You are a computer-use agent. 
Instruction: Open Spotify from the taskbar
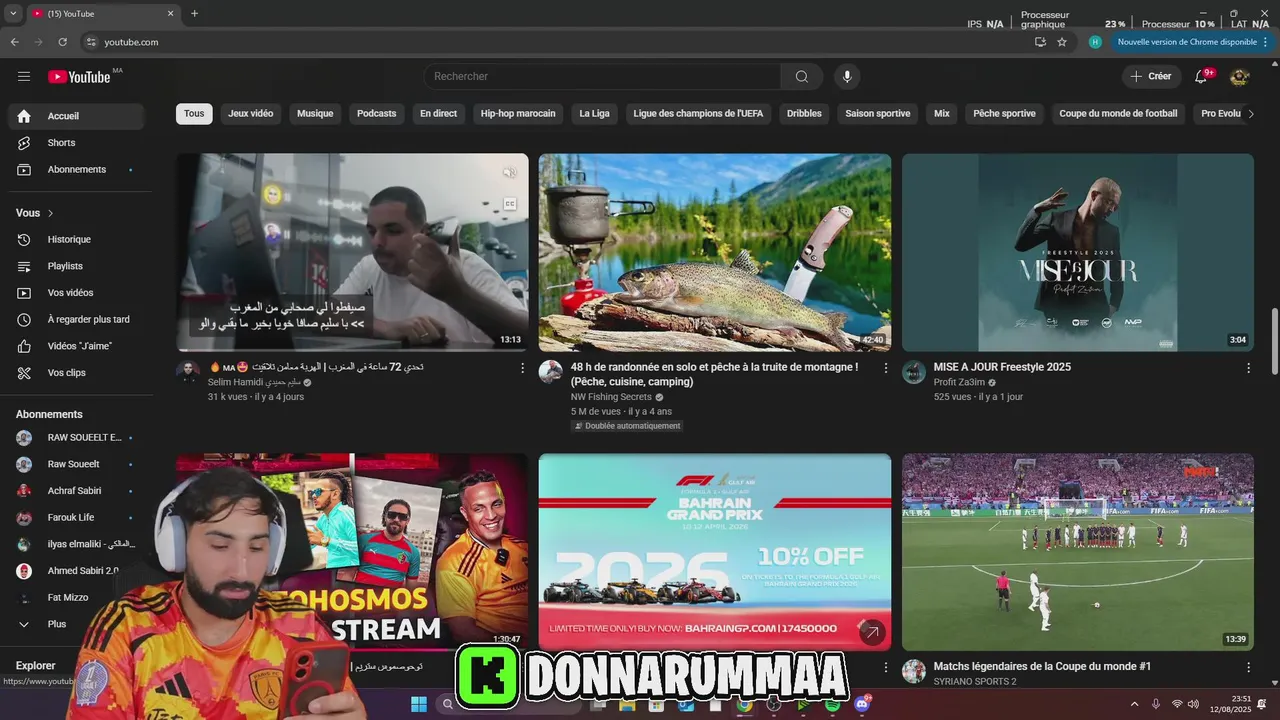click(x=832, y=704)
